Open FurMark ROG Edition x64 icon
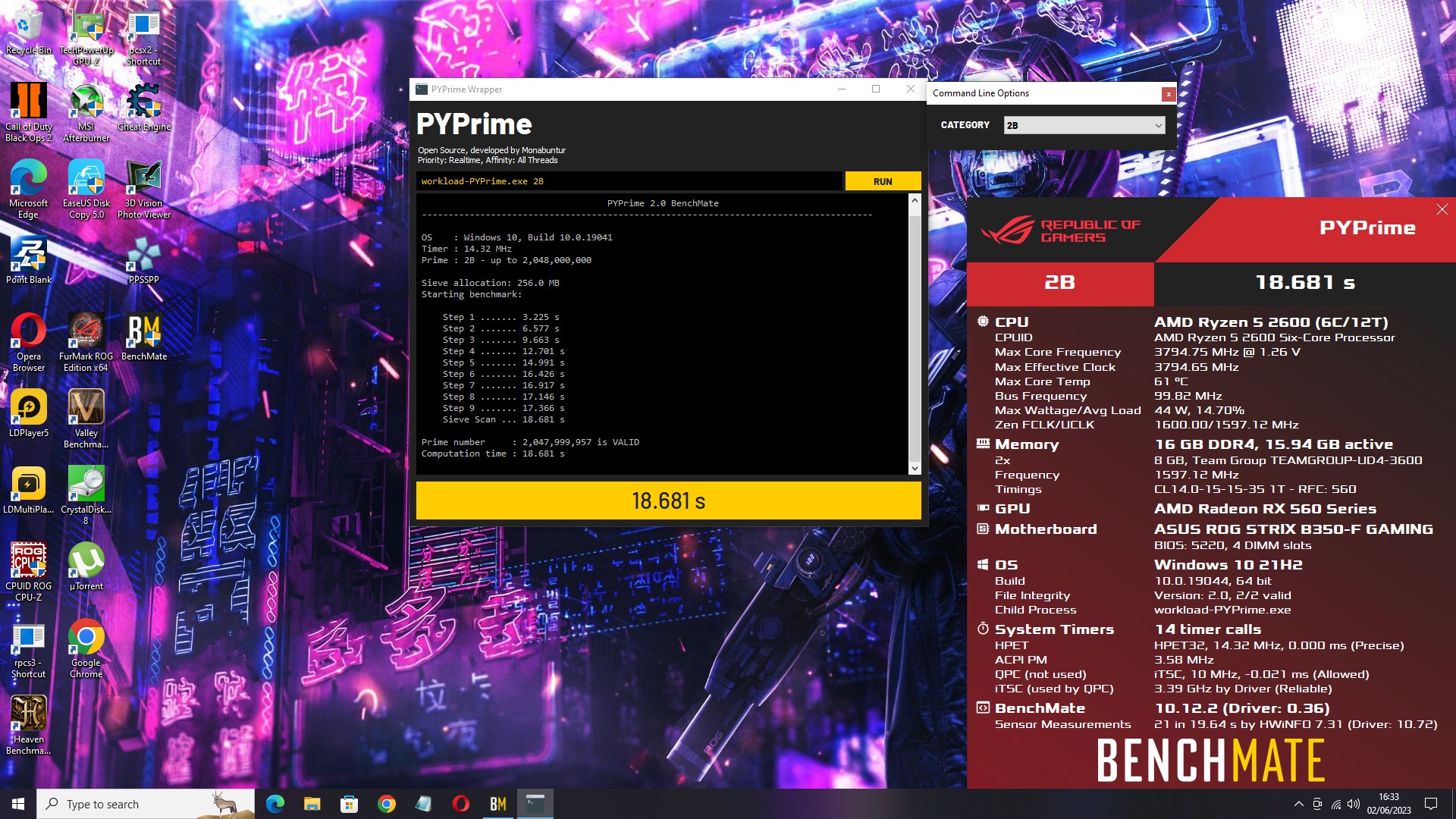The image size is (1456, 819). click(x=86, y=342)
